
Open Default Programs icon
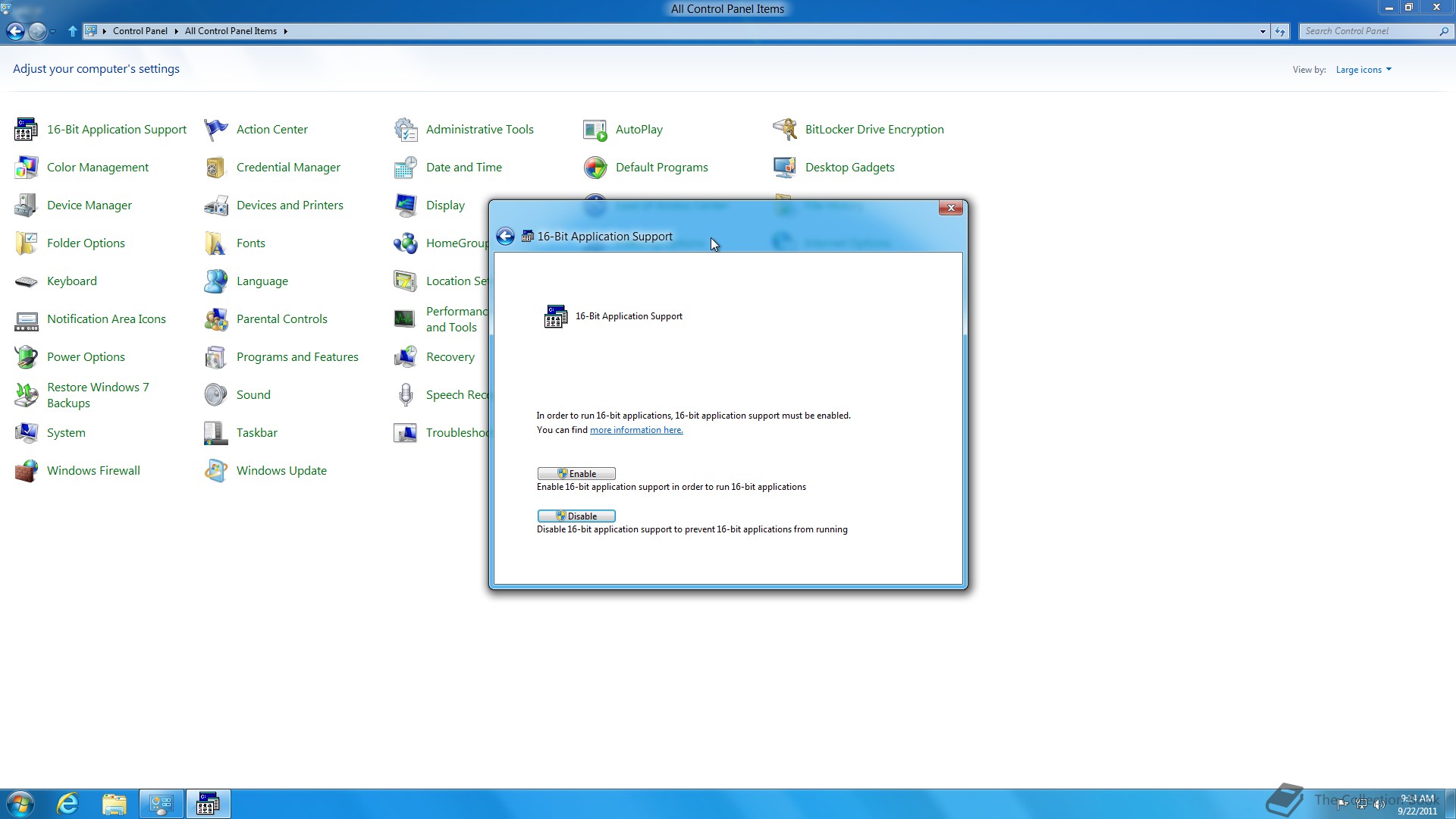(x=595, y=168)
